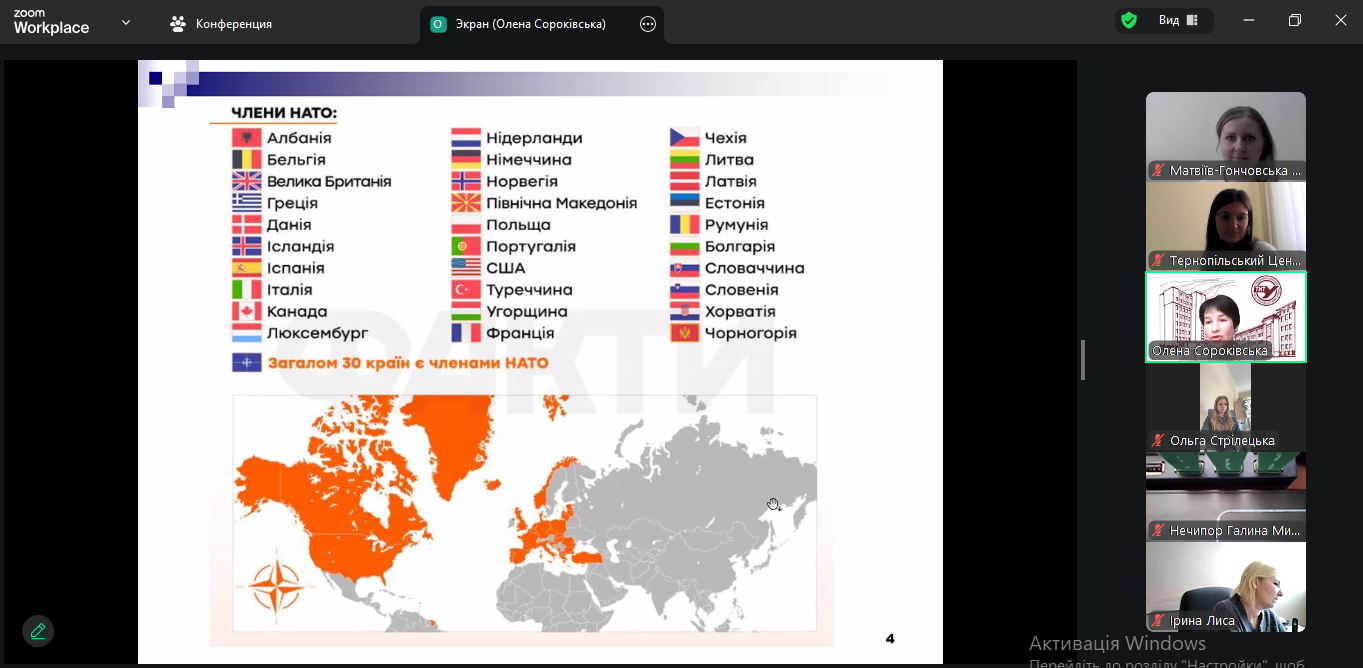Click the divider handle beside the shared screen
The height and width of the screenshot is (668, 1363).
1083,360
